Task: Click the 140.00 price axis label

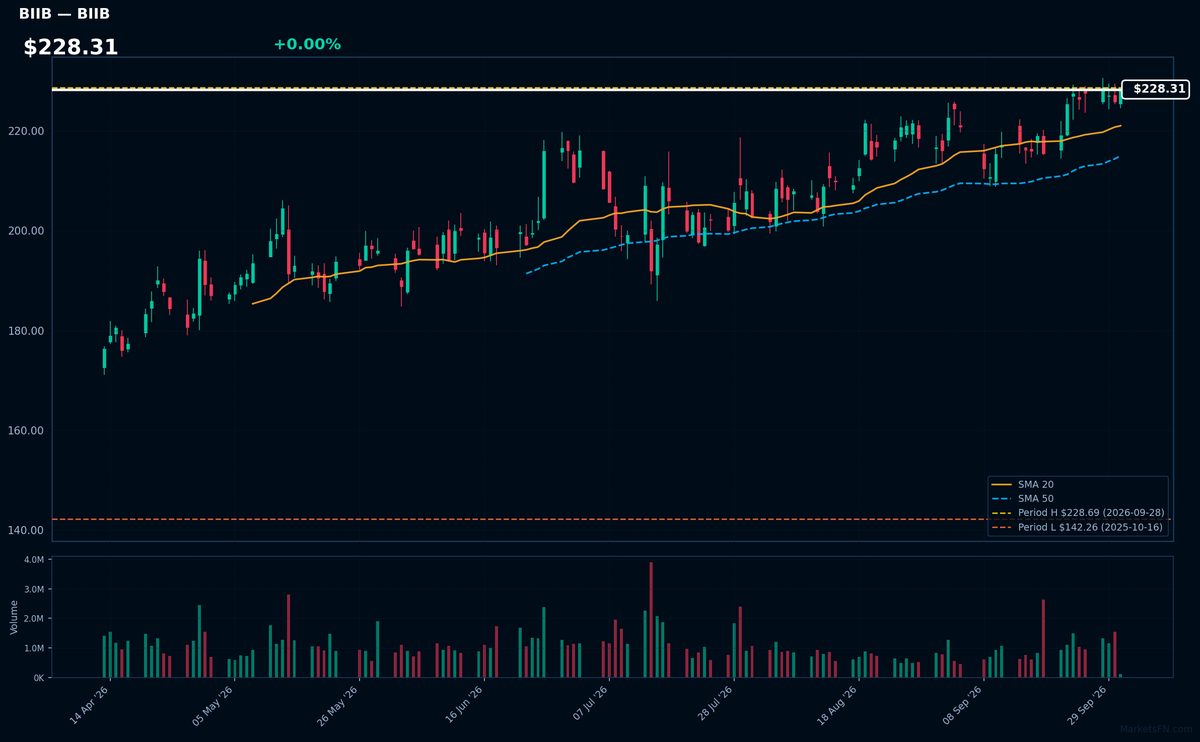Action: click(28, 530)
